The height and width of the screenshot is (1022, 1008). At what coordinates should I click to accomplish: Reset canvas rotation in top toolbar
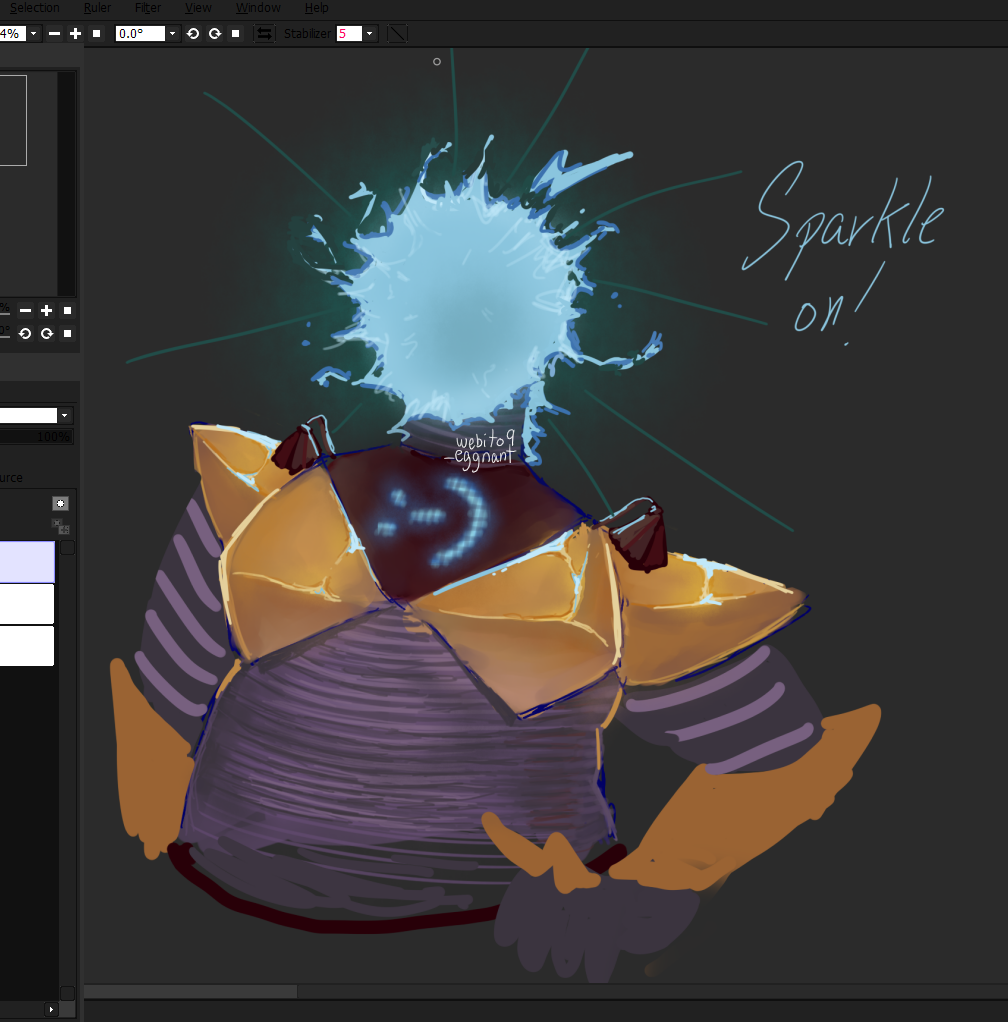coord(236,34)
